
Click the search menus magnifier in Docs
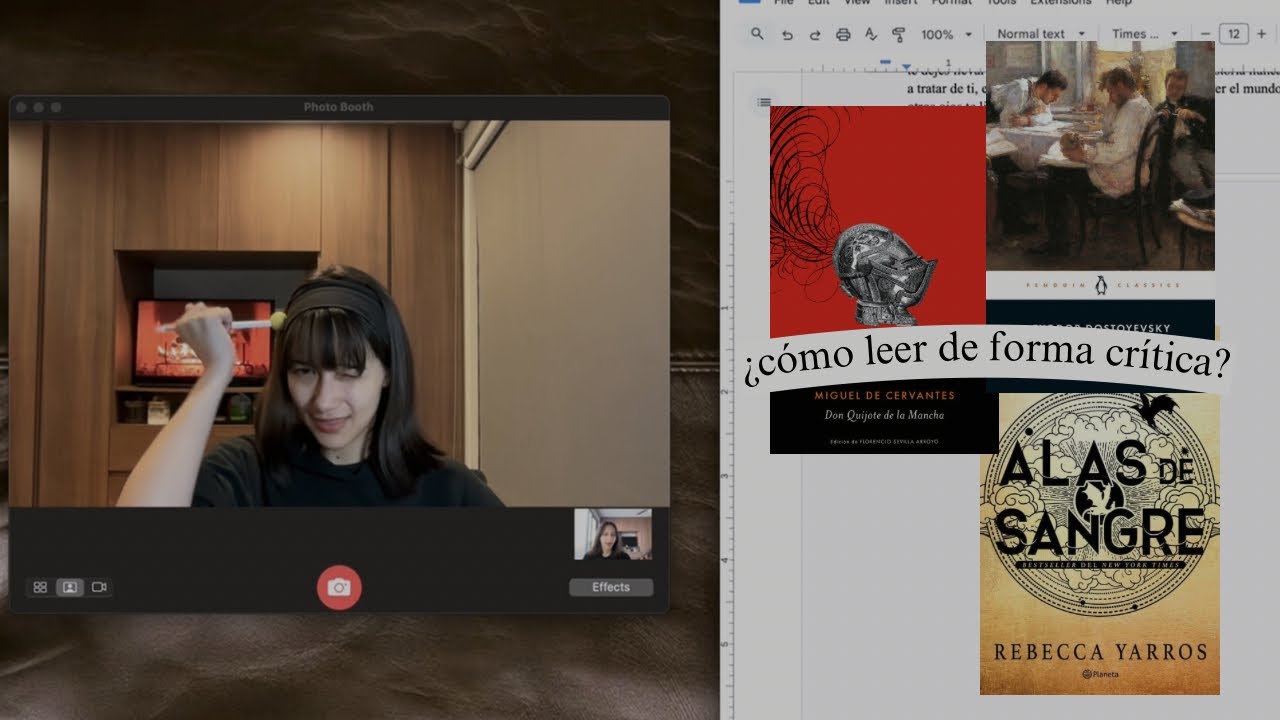coord(757,34)
